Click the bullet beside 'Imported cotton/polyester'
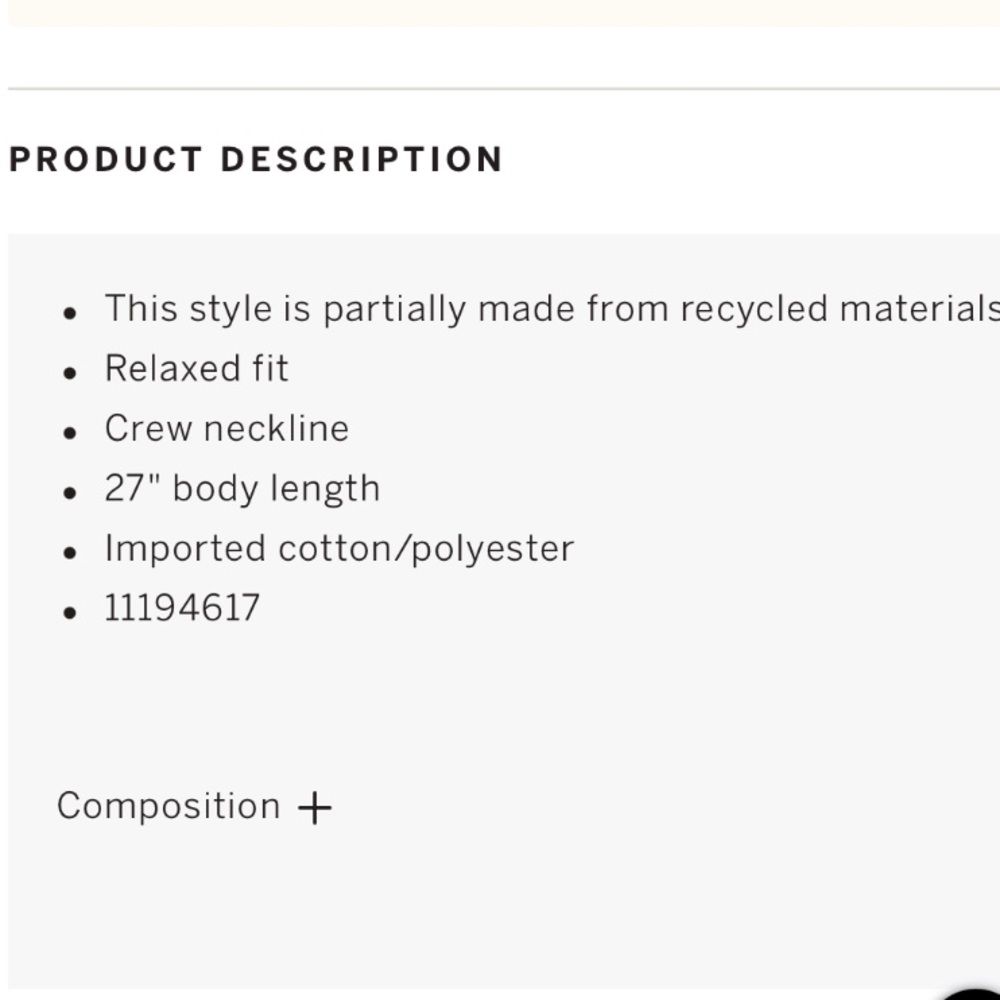Screen dimensions: 1000x1000 70,553
